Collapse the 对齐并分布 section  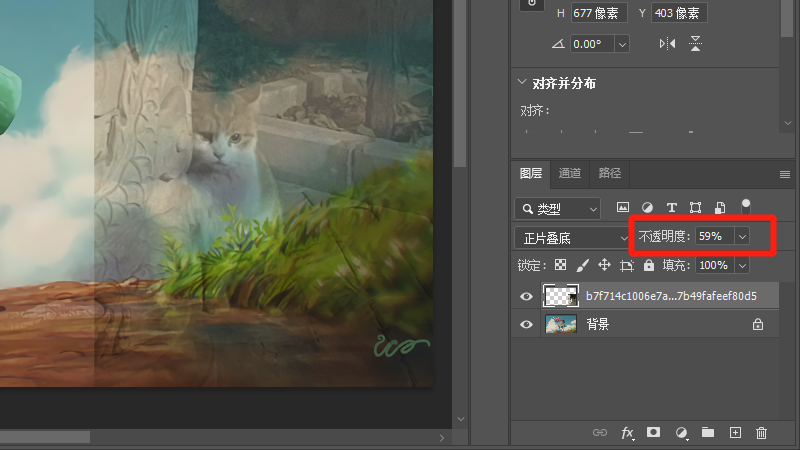(x=521, y=83)
